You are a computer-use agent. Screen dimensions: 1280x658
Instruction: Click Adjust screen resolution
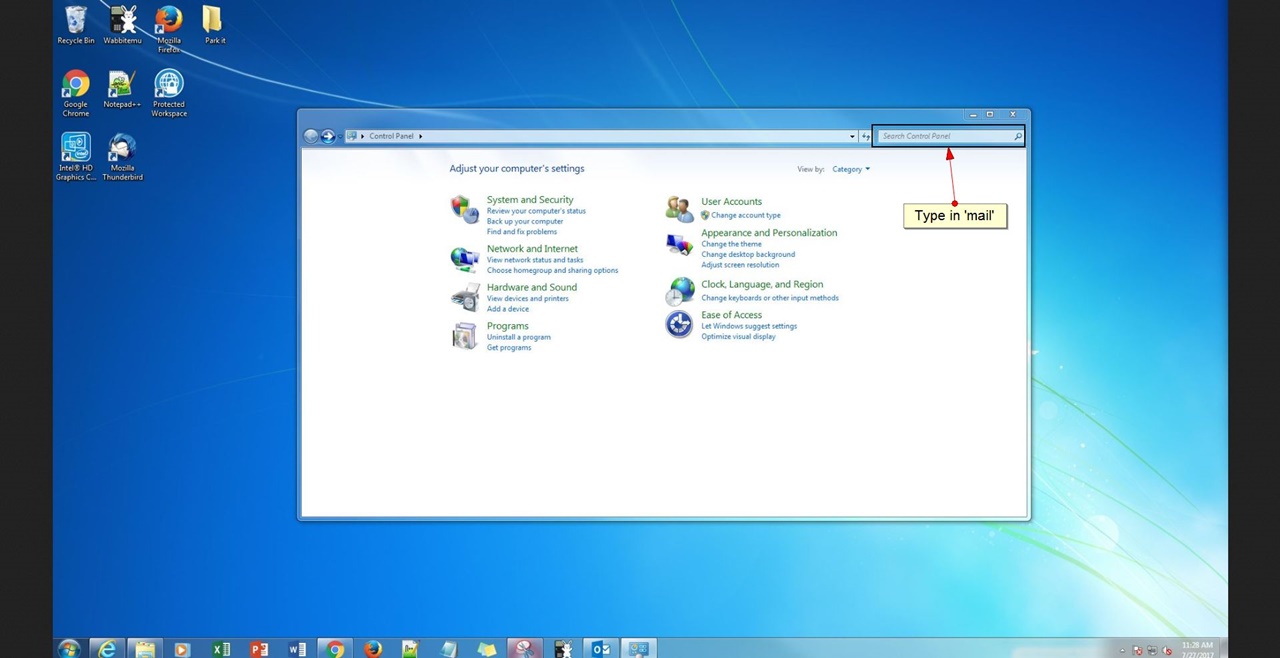(740, 265)
